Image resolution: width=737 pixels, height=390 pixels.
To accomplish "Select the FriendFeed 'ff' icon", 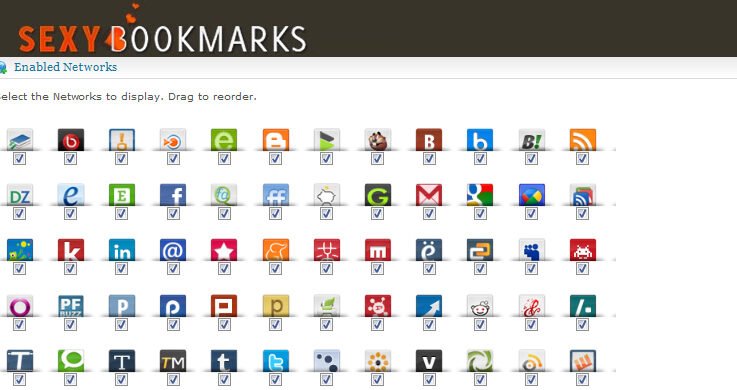I will tap(276, 195).
